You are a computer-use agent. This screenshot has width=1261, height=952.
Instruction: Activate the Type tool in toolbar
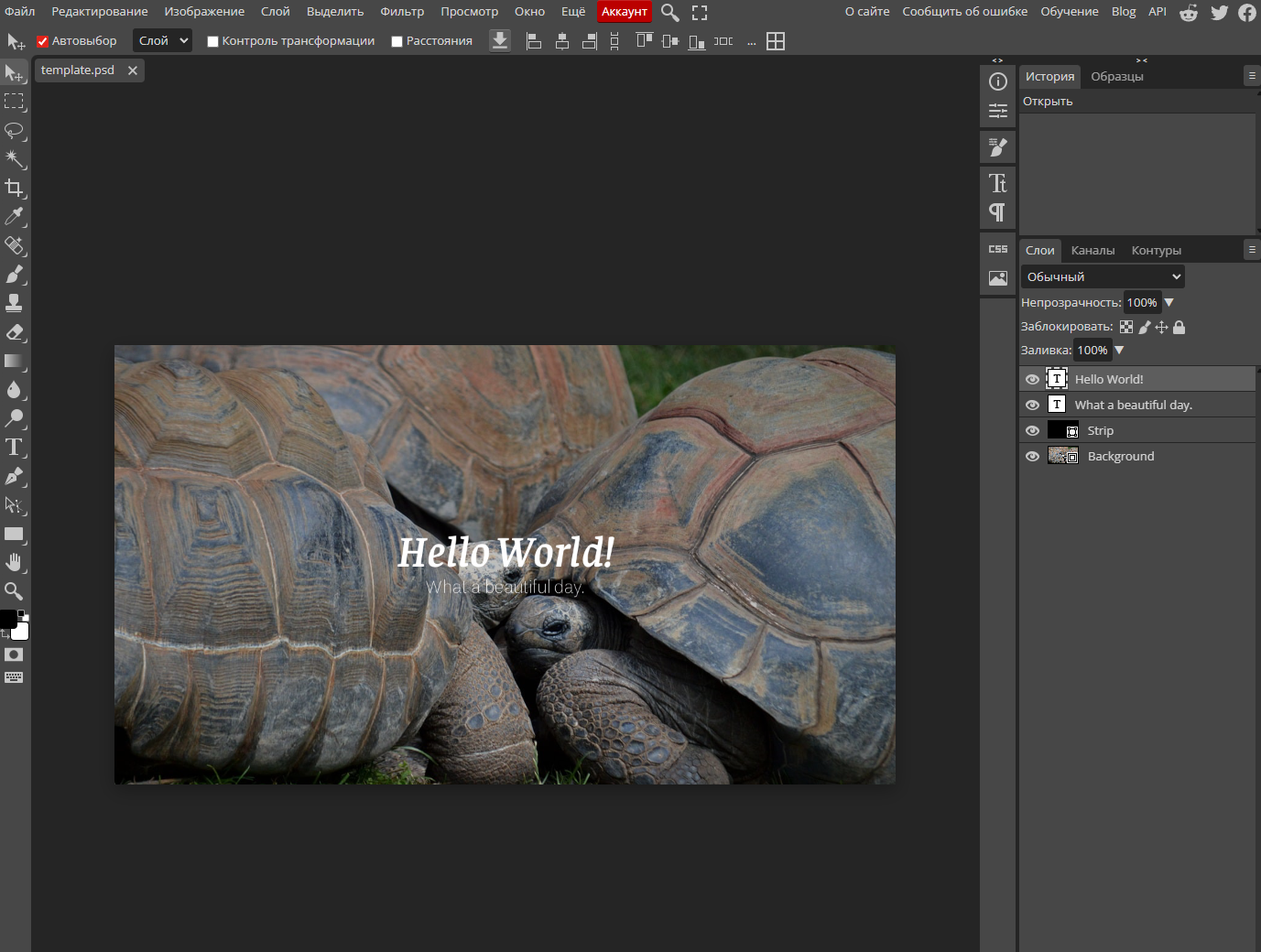15,448
